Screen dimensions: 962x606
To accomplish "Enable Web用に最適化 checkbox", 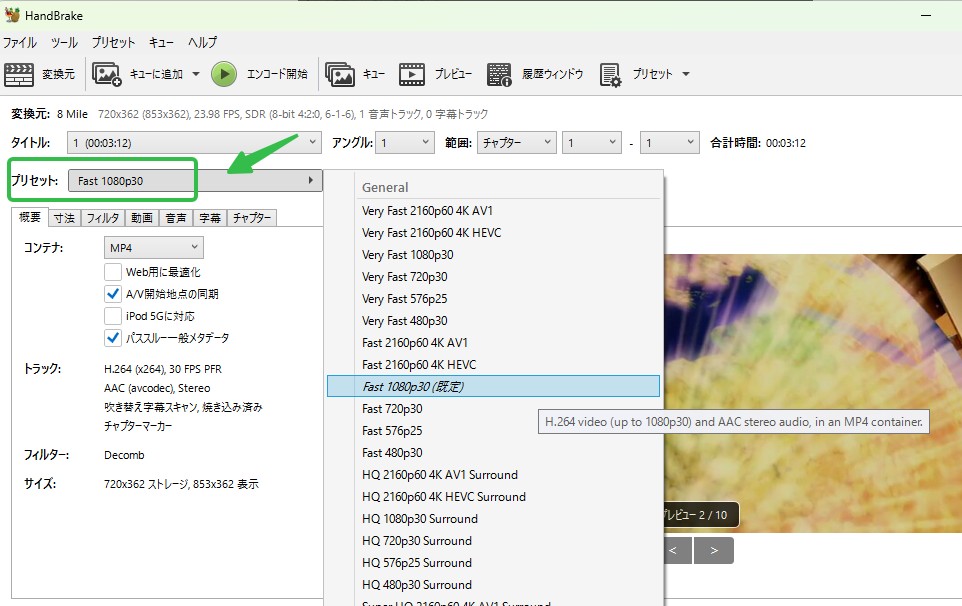I will [x=113, y=272].
